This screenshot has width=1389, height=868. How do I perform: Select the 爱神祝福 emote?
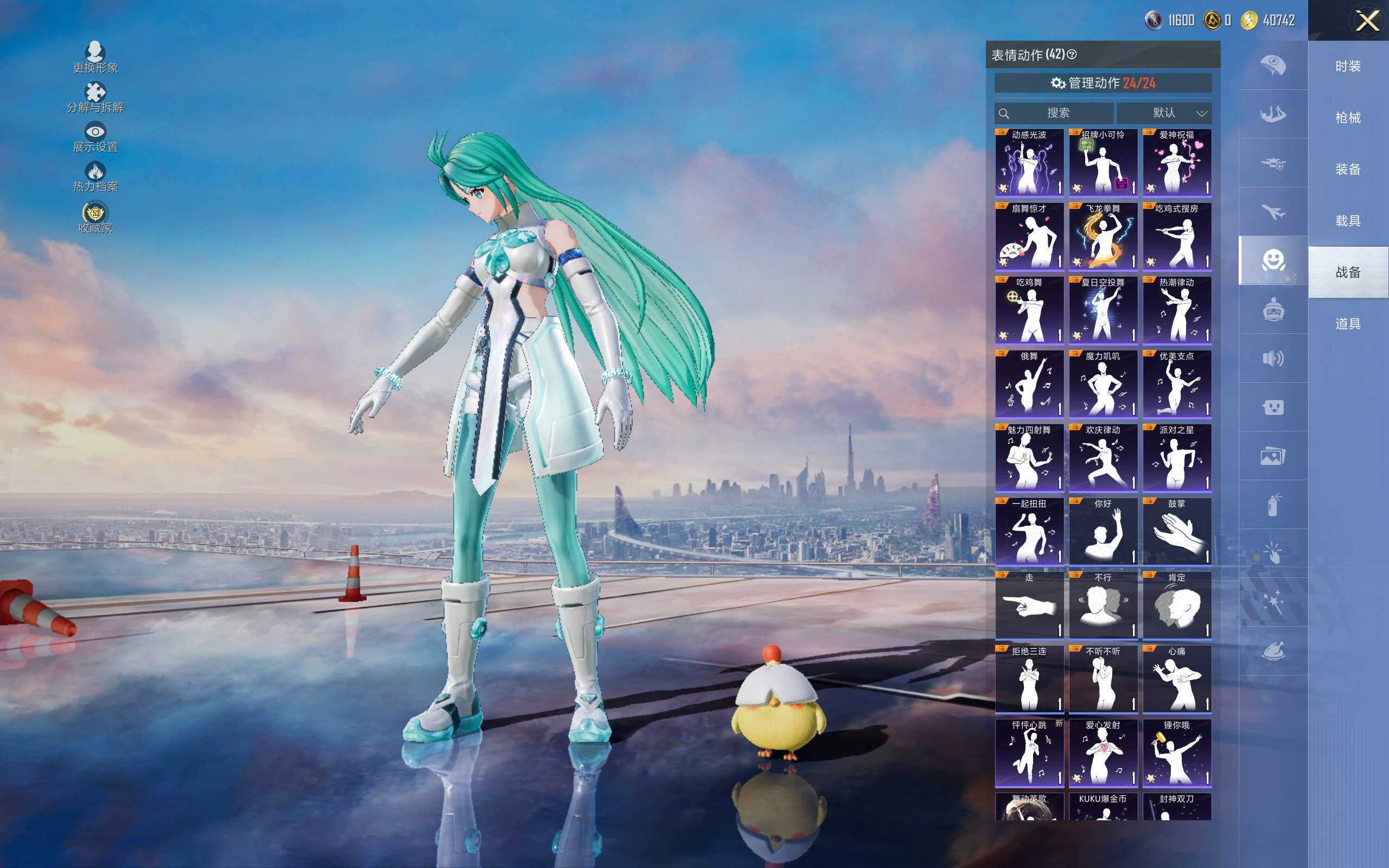[1177, 162]
